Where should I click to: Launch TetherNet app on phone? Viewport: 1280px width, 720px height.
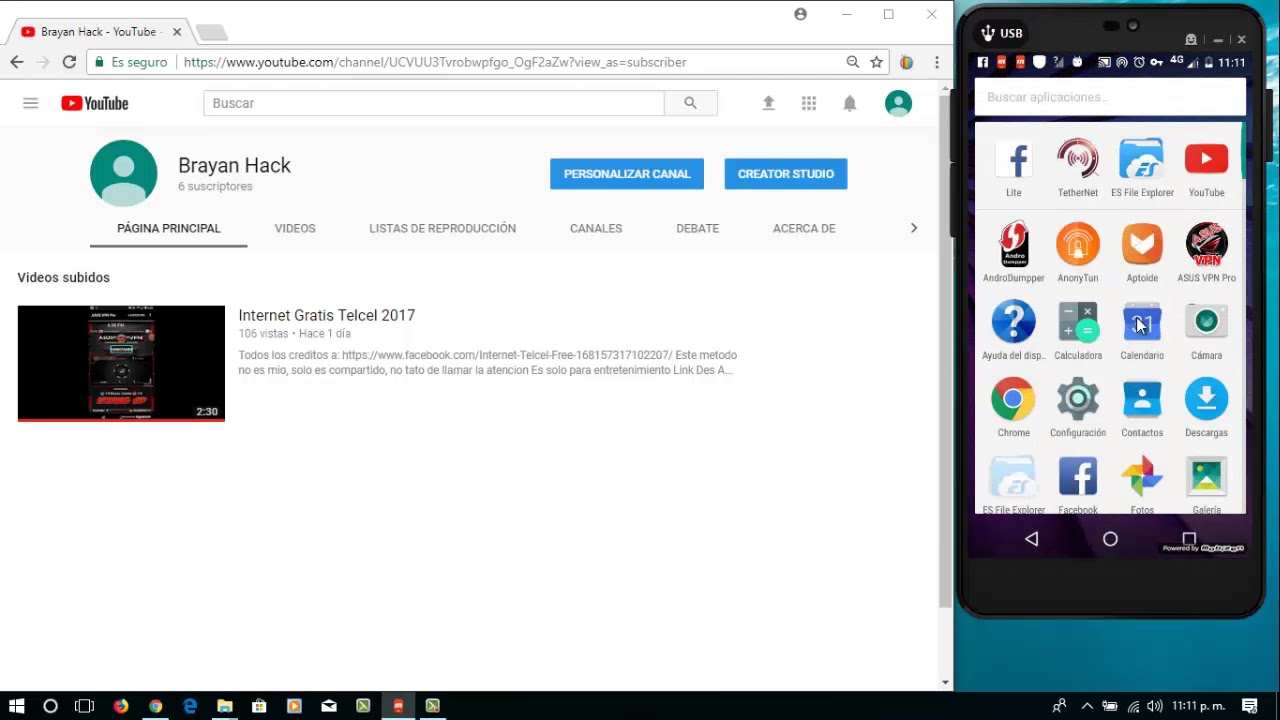(x=1078, y=168)
